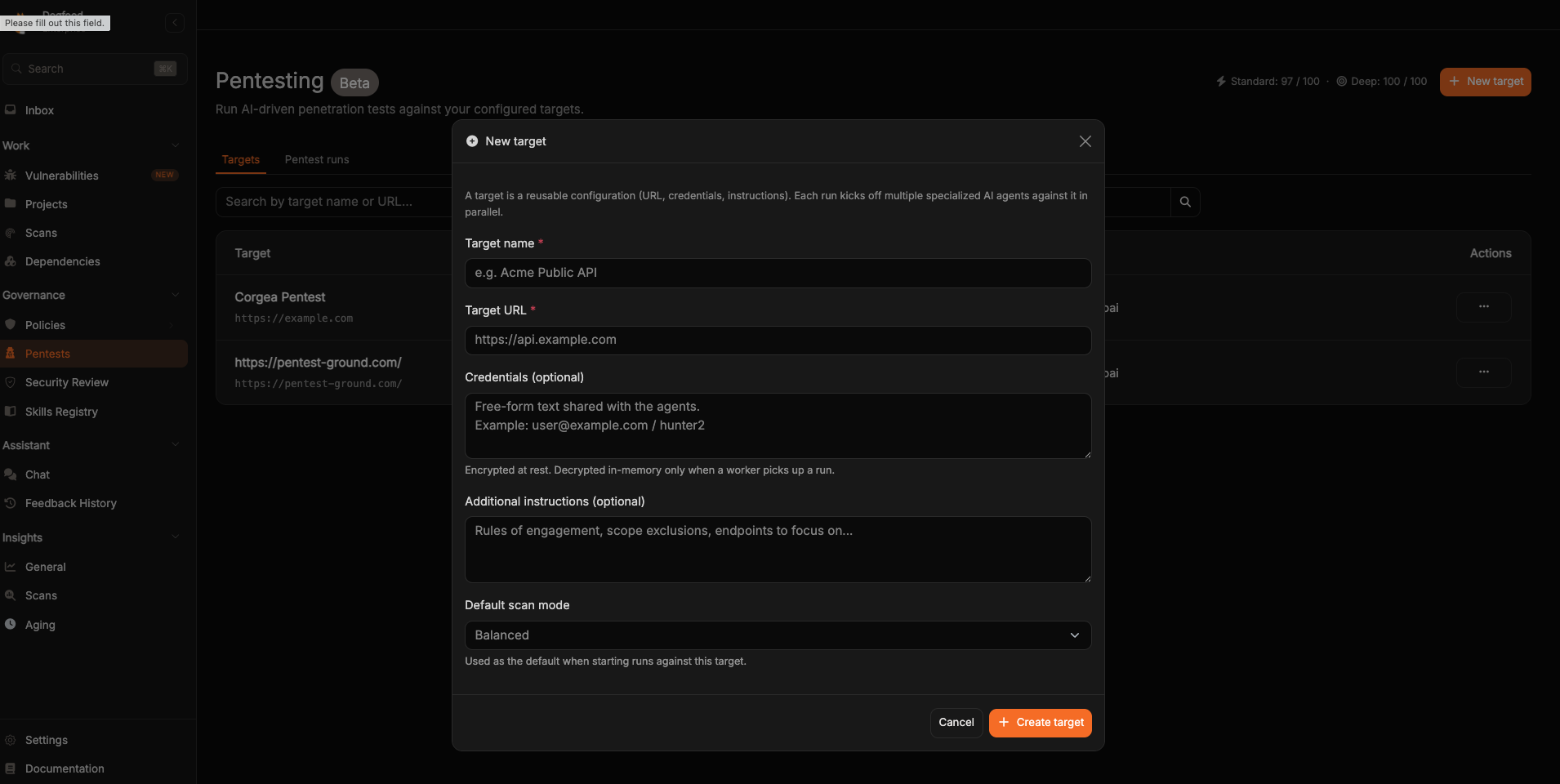The width and height of the screenshot is (1560, 784).
Task: Click the Feedback History clock icon
Action: pos(10,503)
